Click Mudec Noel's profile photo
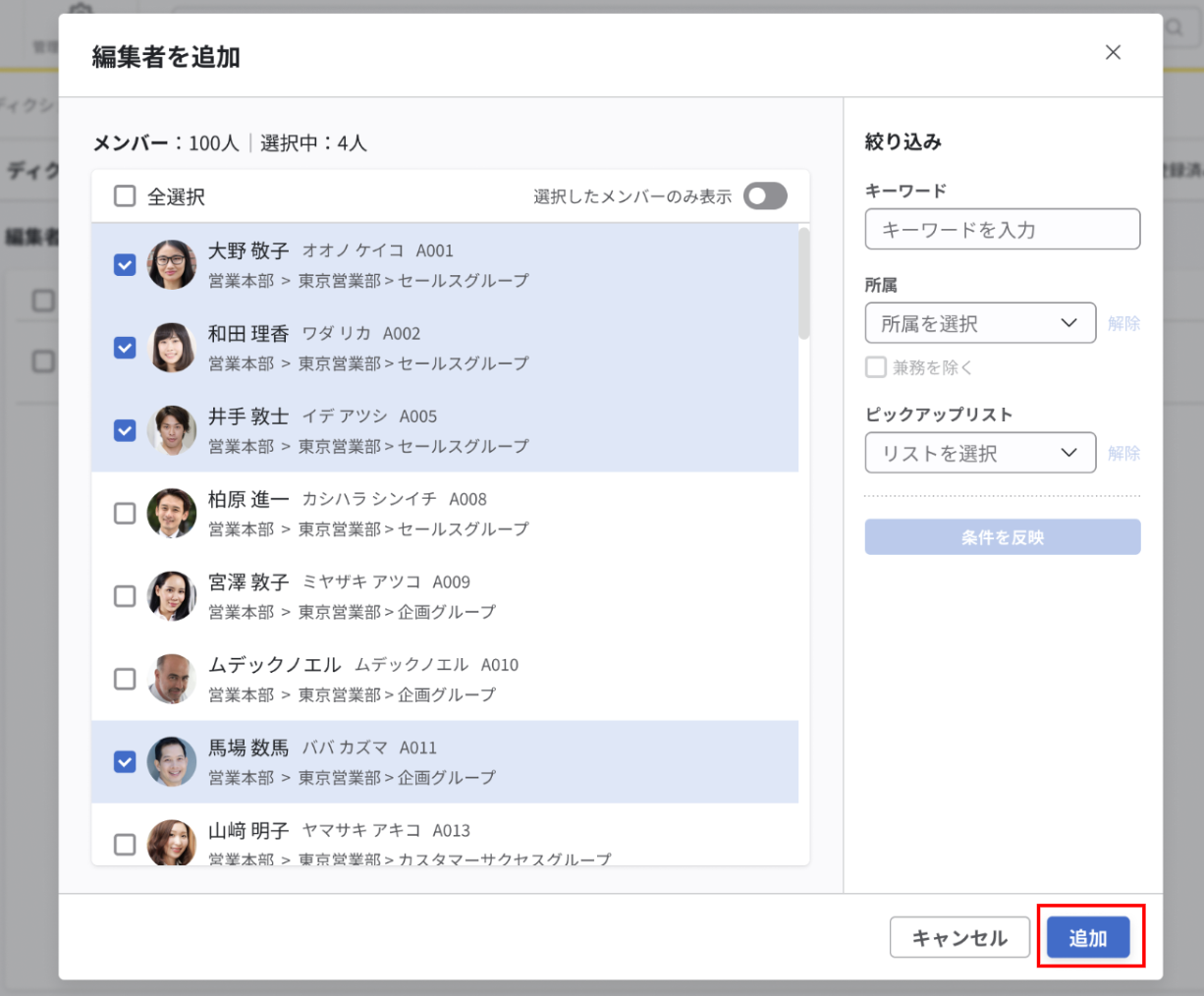This screenshot has width=1204, height=996. click(x=172, y=679)
